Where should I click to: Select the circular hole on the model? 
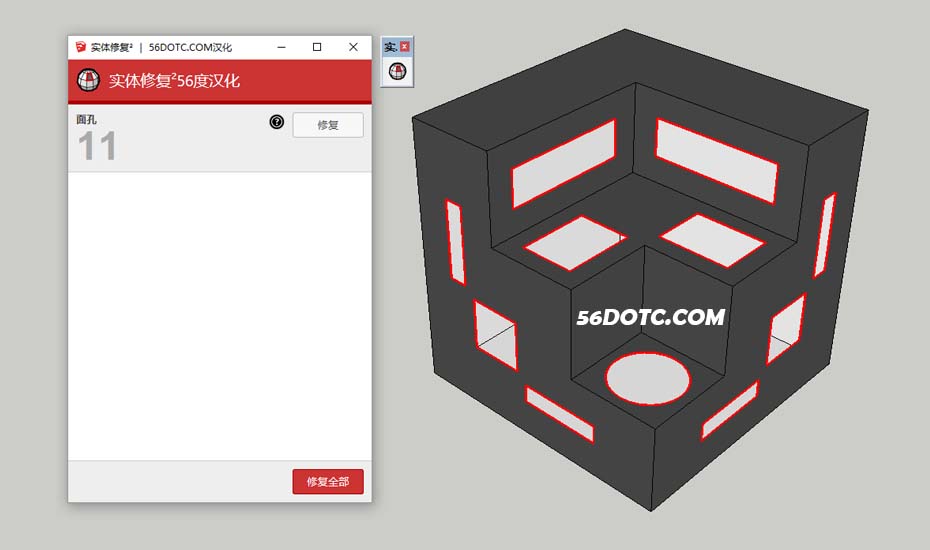point(648,378)
